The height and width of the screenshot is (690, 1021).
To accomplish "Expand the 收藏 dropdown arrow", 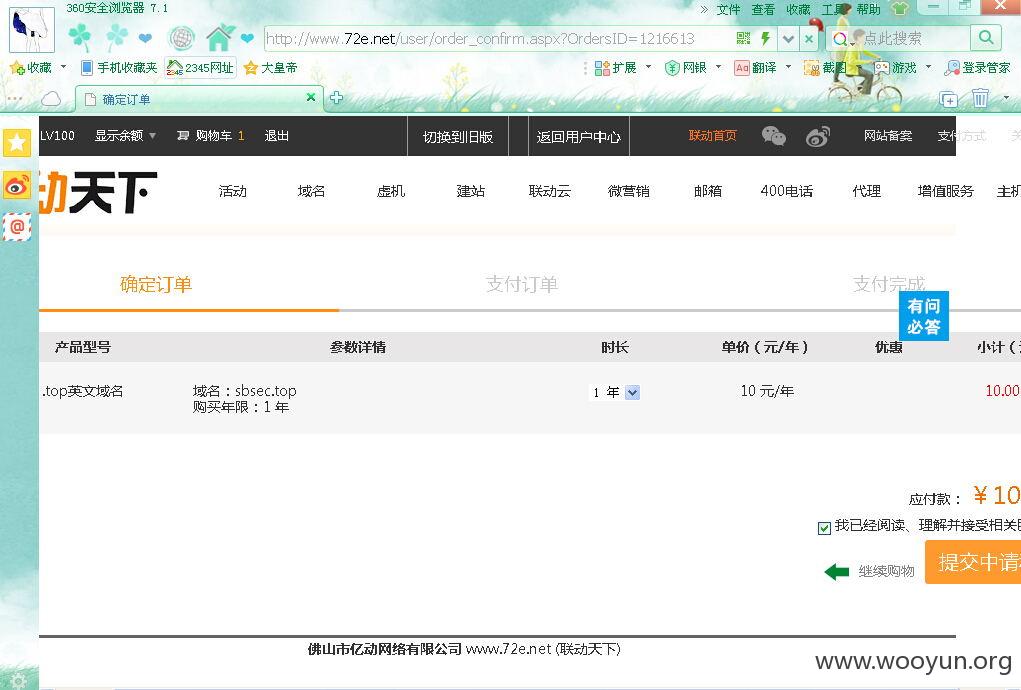I will click(x=63, y=67).
